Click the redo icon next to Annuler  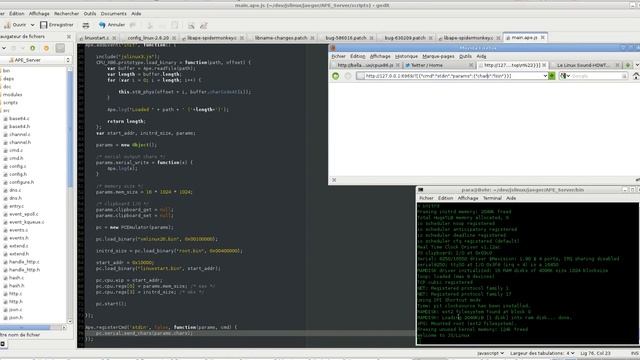coord(133,25)
